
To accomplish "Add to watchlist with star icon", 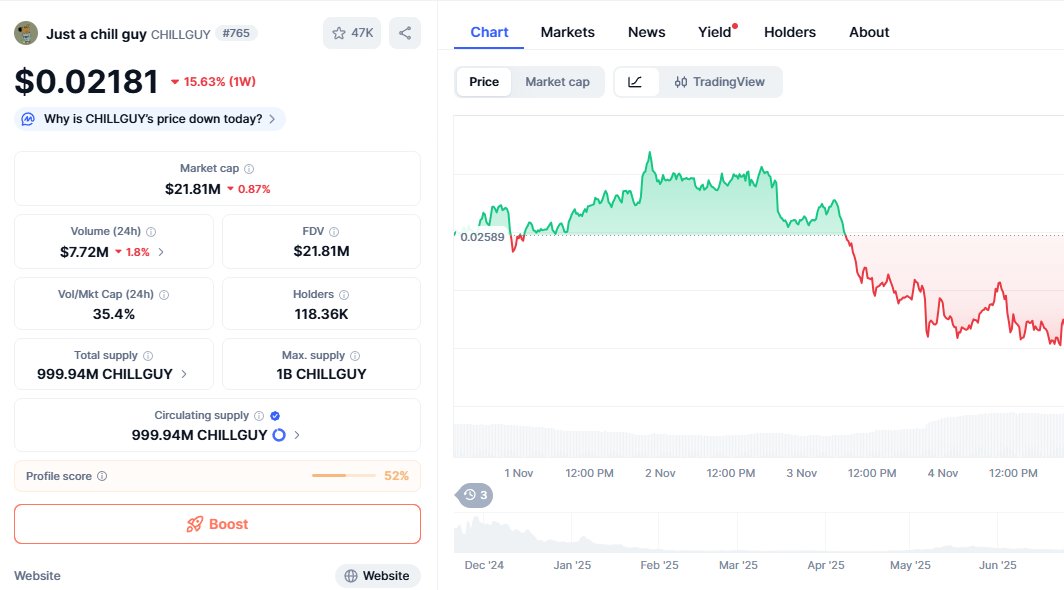I will pyautogui.click(x=351, y=33).
